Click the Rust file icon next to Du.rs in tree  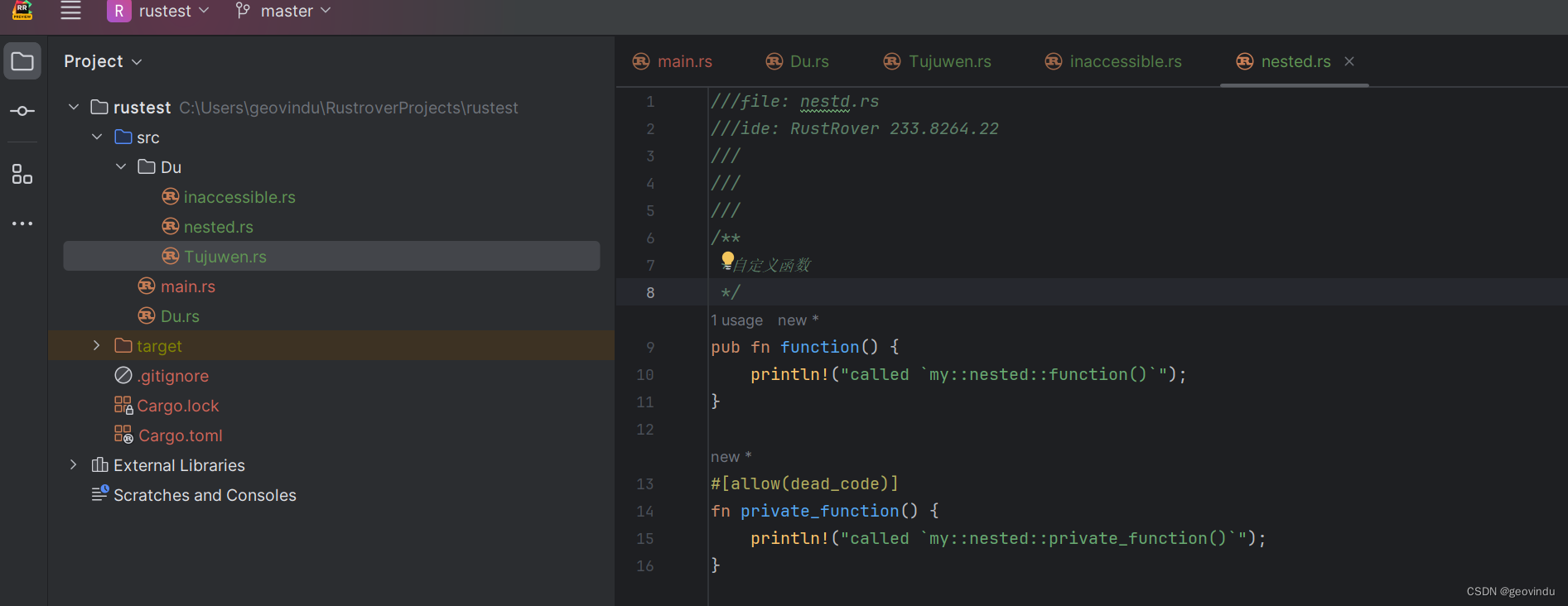pos(147,315)
